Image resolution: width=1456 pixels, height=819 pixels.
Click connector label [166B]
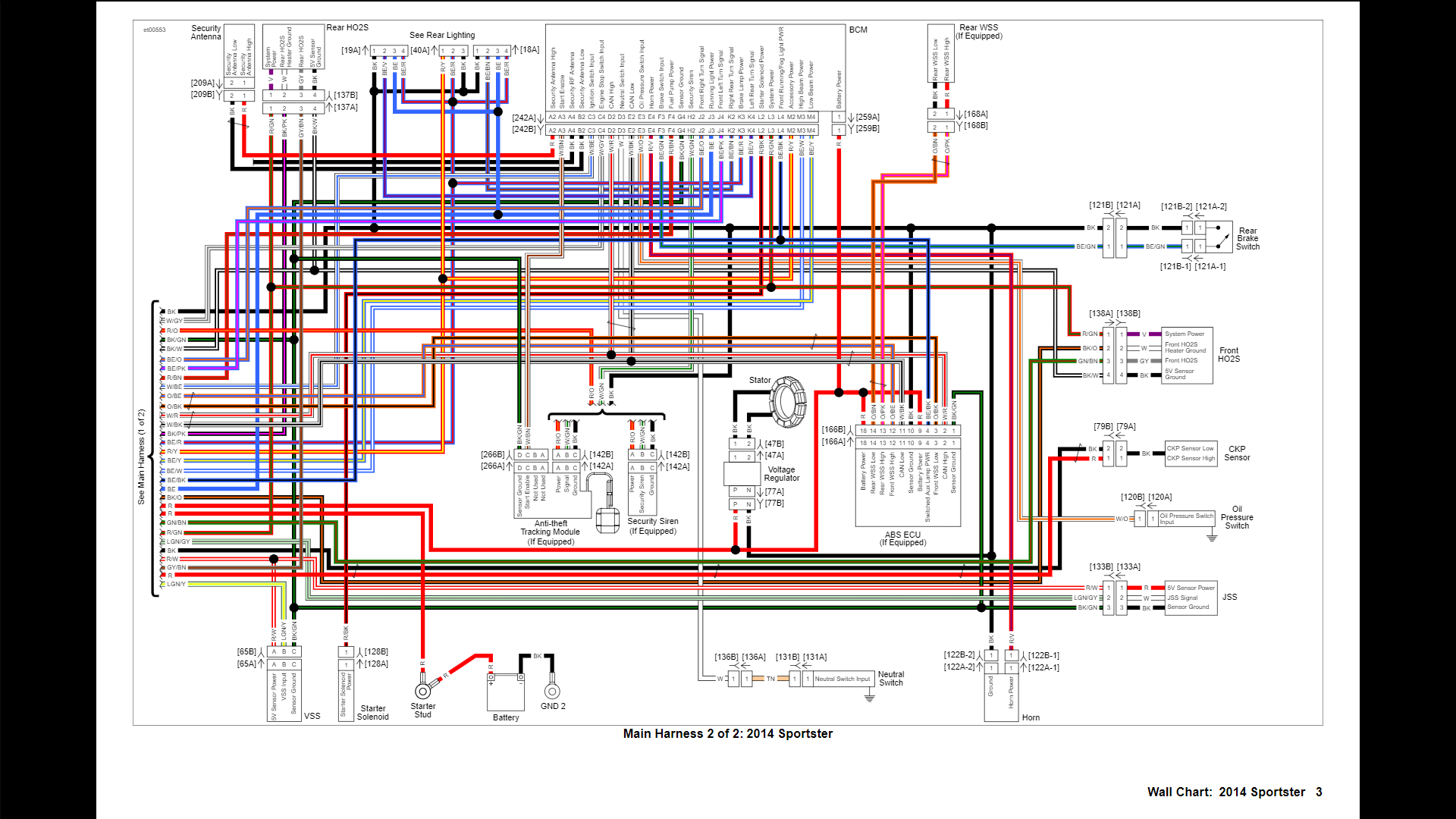[x=833, y=429]
